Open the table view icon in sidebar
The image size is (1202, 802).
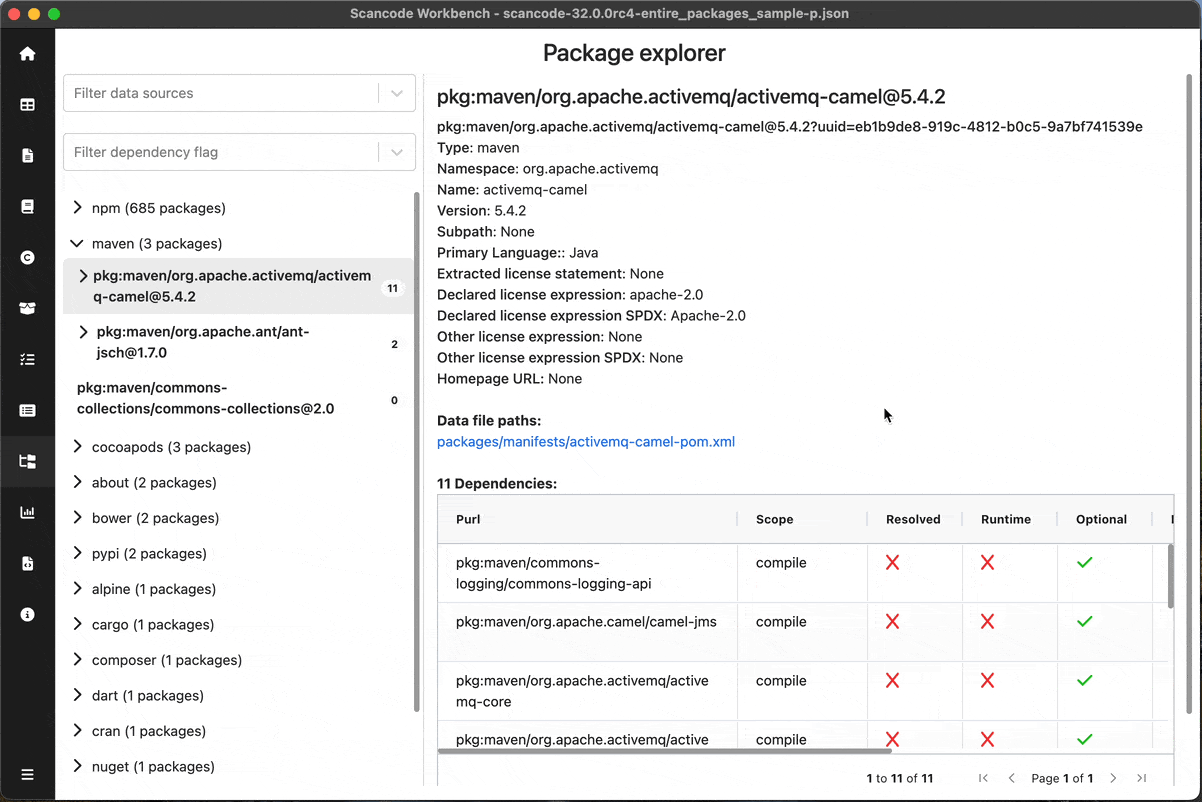[27, 105]
